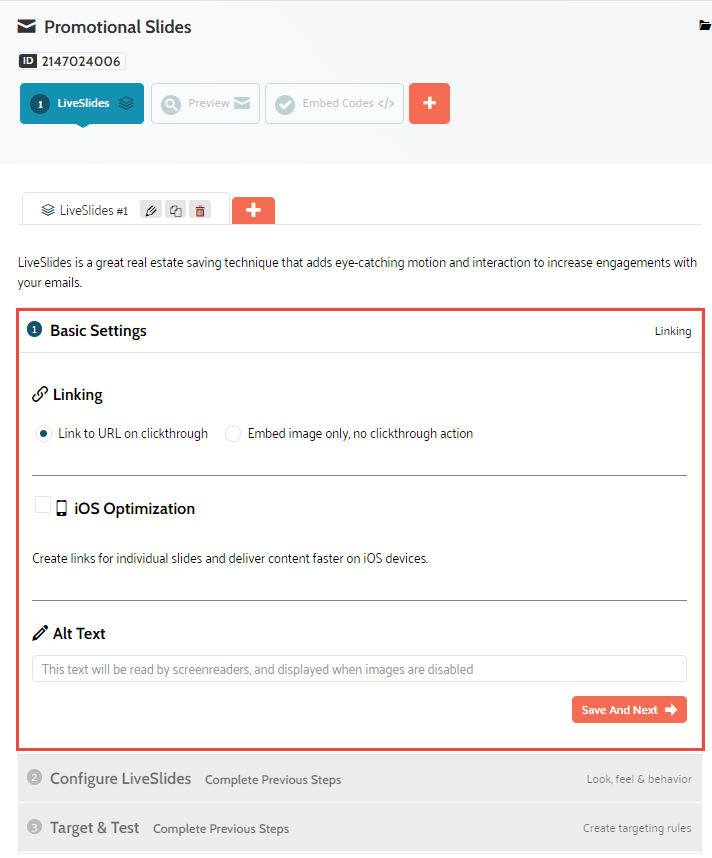Click the orange plus button beside LiveSlides #1 tab
The image size is (712, 858).
click(253, 210)
